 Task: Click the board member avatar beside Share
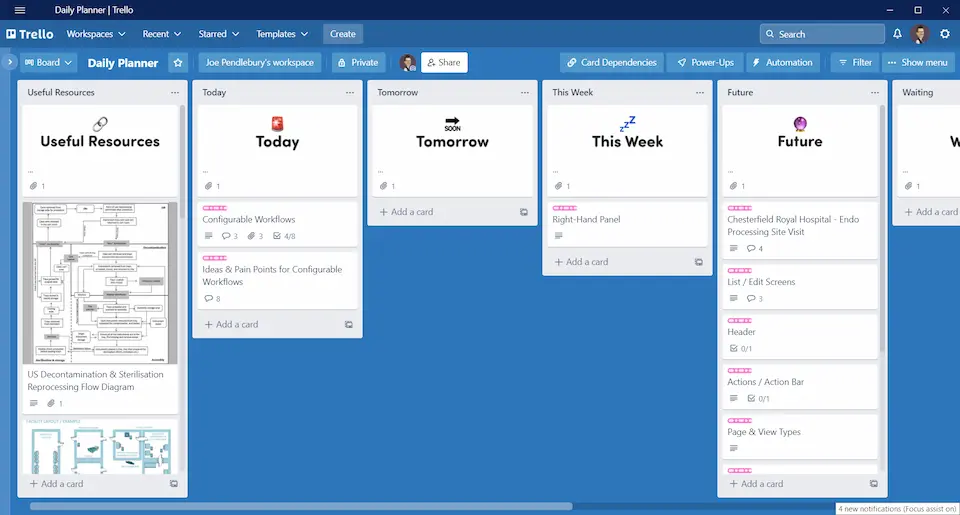click(408, 62)
